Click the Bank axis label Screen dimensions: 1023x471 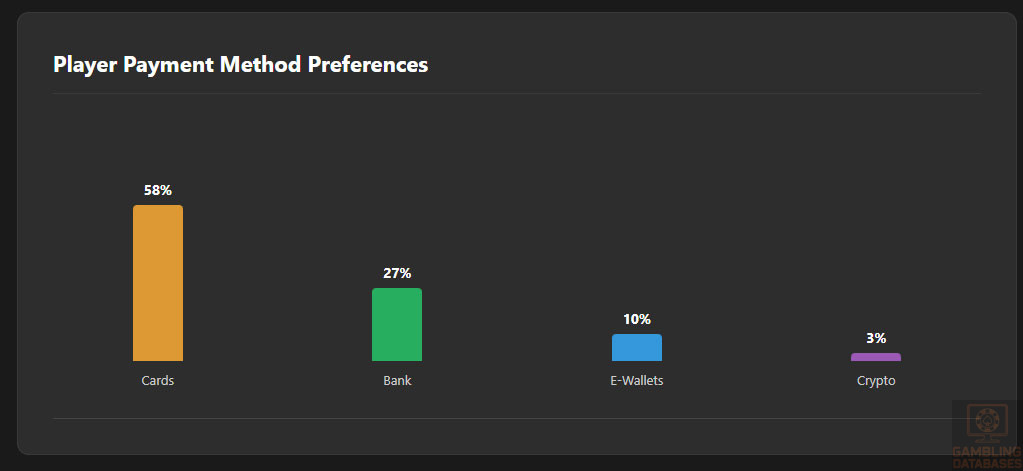click(397, 381)
